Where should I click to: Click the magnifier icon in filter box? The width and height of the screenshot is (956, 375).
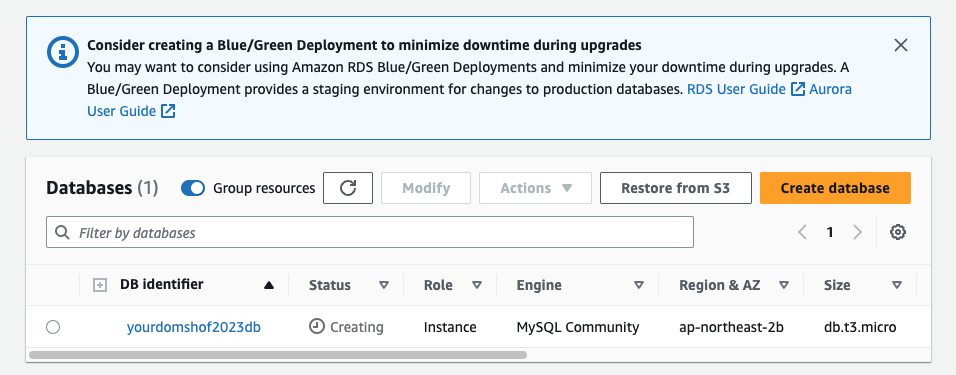tap(62, 232)
